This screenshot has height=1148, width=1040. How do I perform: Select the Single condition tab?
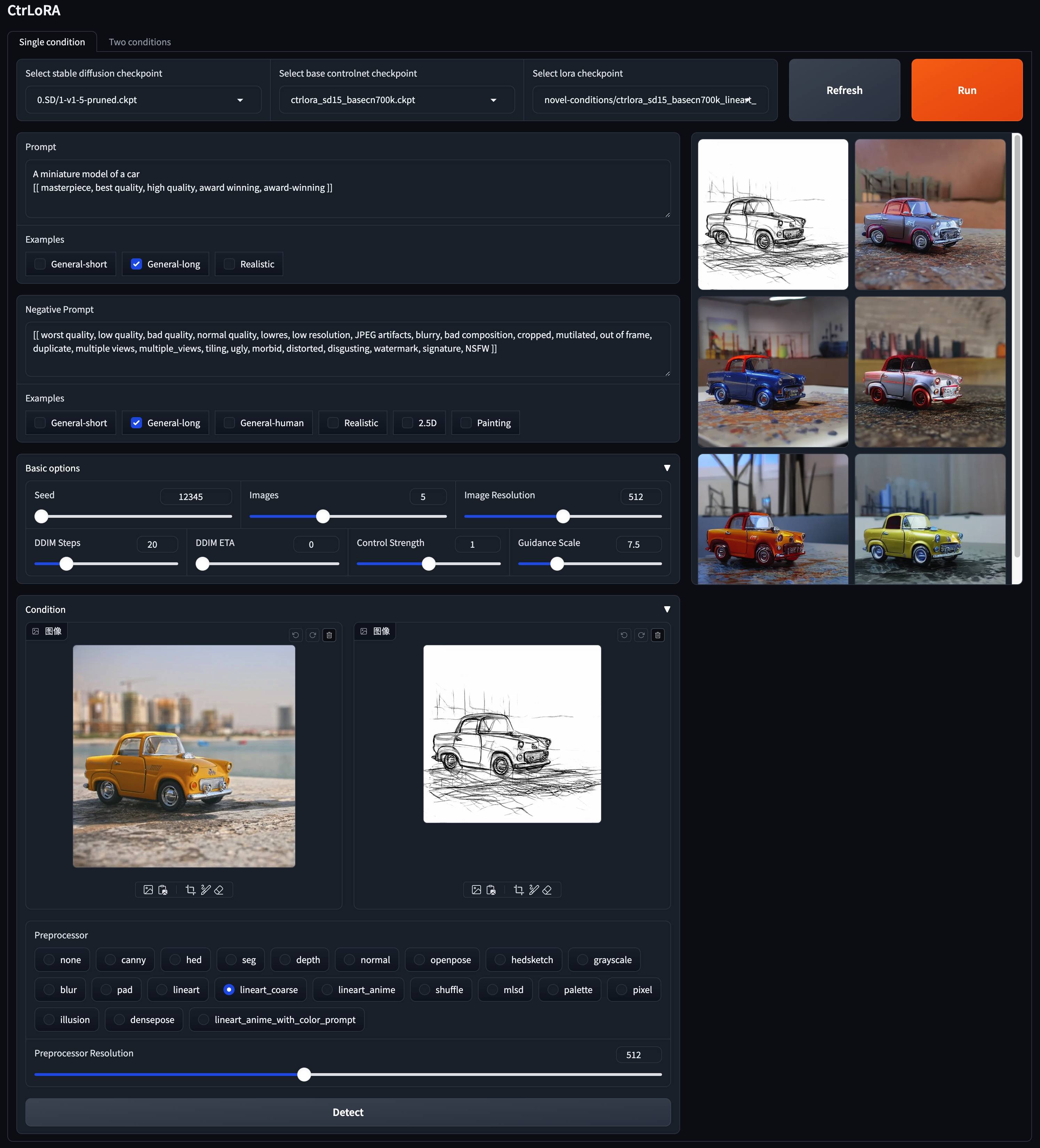pyautogui.click(x=52, y=42)
